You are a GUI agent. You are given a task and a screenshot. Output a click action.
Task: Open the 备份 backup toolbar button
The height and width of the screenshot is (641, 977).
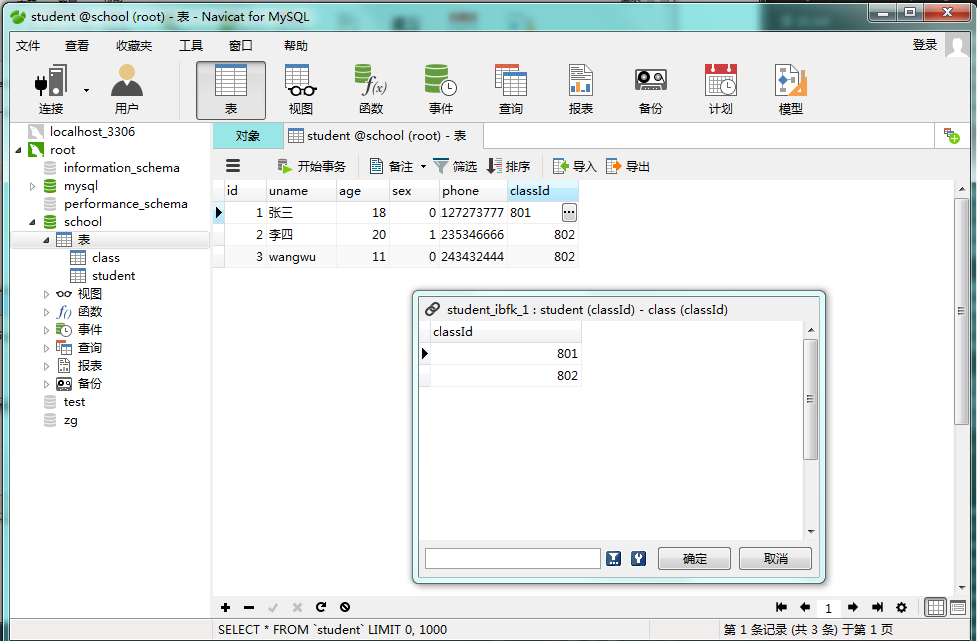pyautogui.click(x=651, y=90)
